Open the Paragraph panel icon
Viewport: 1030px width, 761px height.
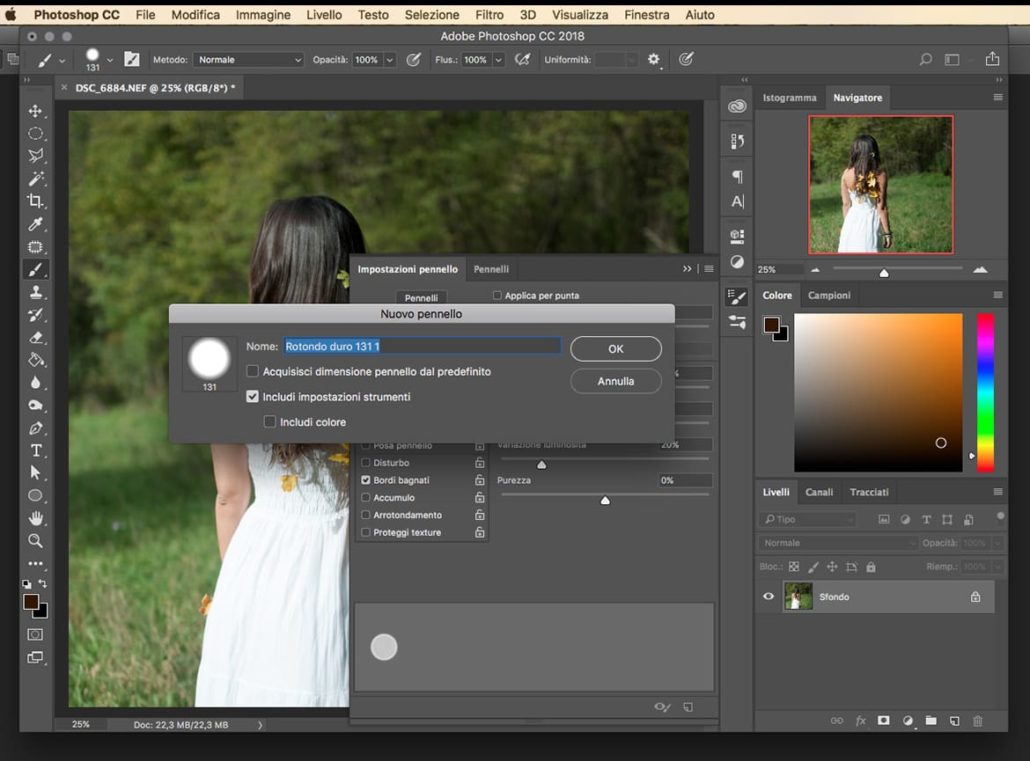tap(737, 176)
